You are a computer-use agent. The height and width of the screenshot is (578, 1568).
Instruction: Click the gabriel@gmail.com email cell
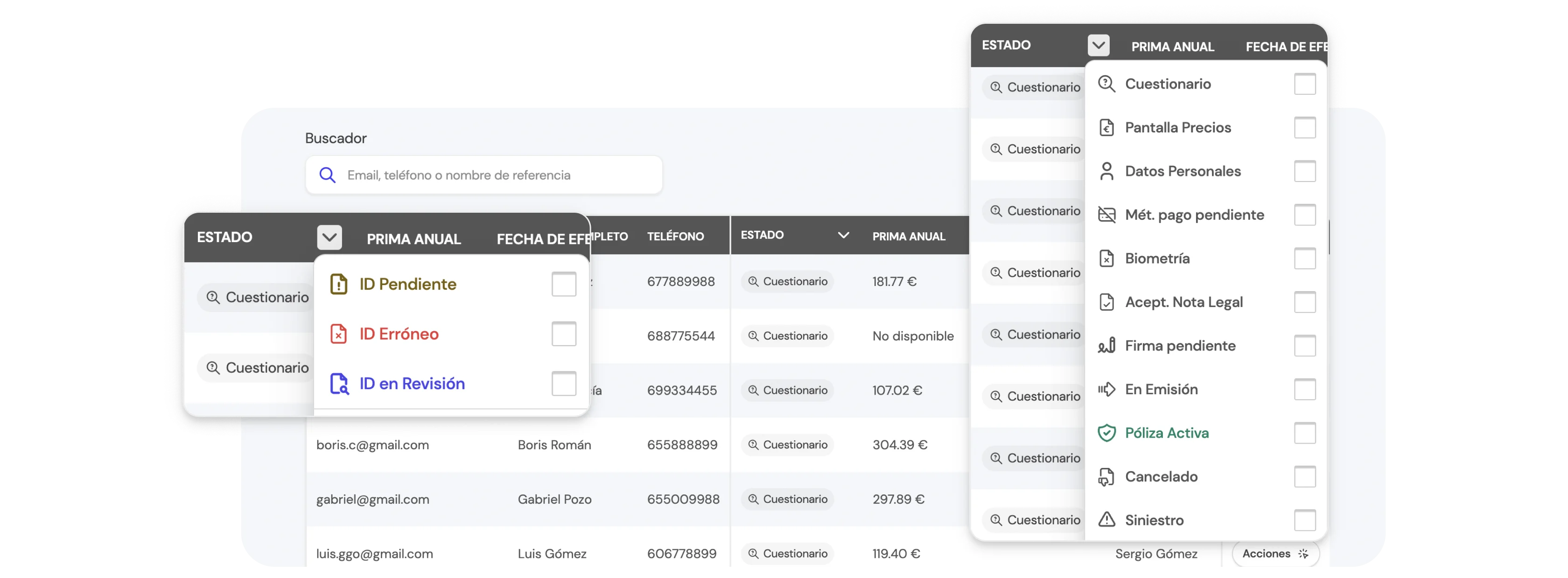tap(372, 500)
